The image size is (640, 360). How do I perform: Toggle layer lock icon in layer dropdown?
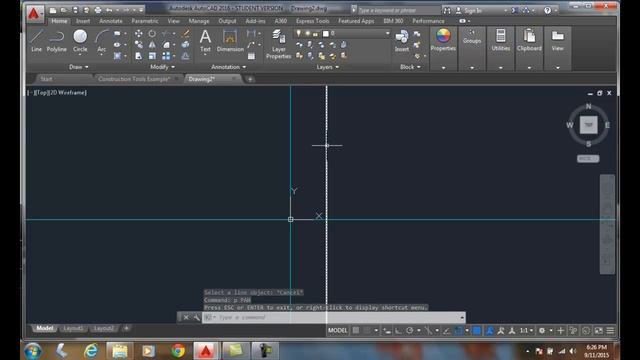pos(316,33)
